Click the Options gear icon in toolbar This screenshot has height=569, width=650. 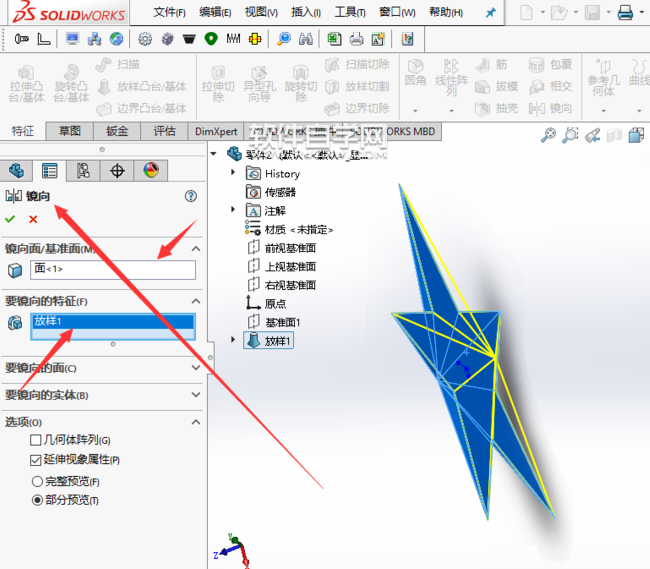pyautogui.click(x=145, y=39)
